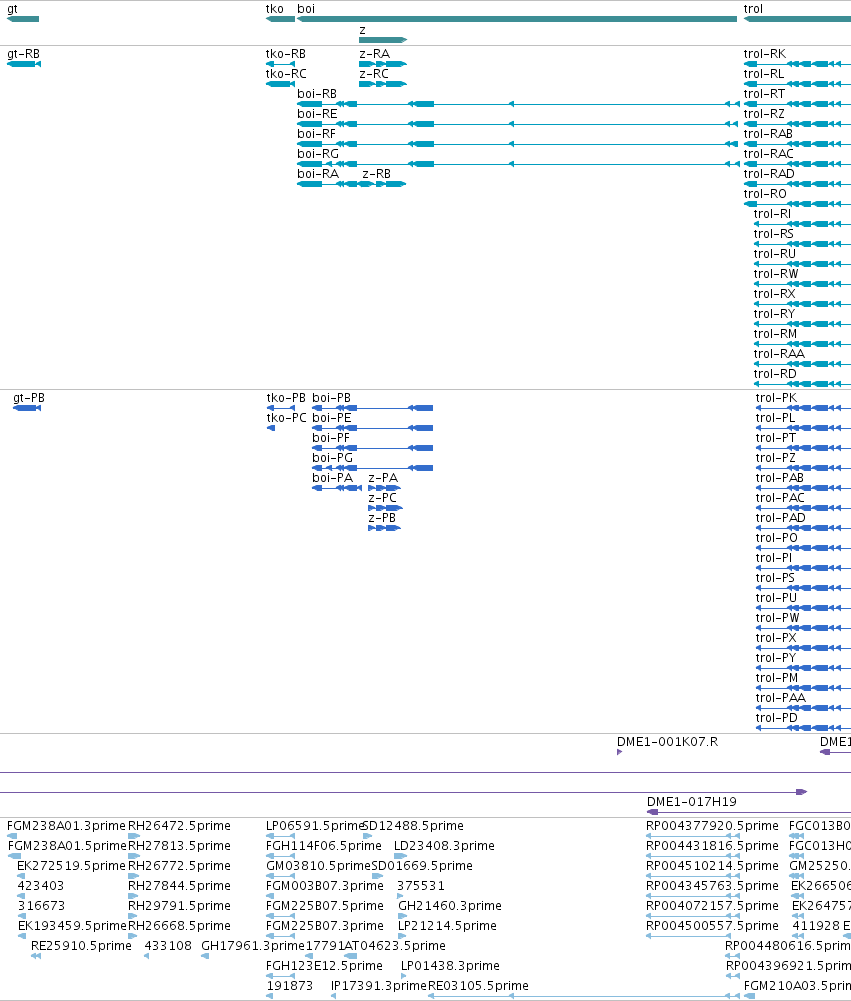Click protein label z-PA
851x1001 pixels.
click(x=383, y=478)
